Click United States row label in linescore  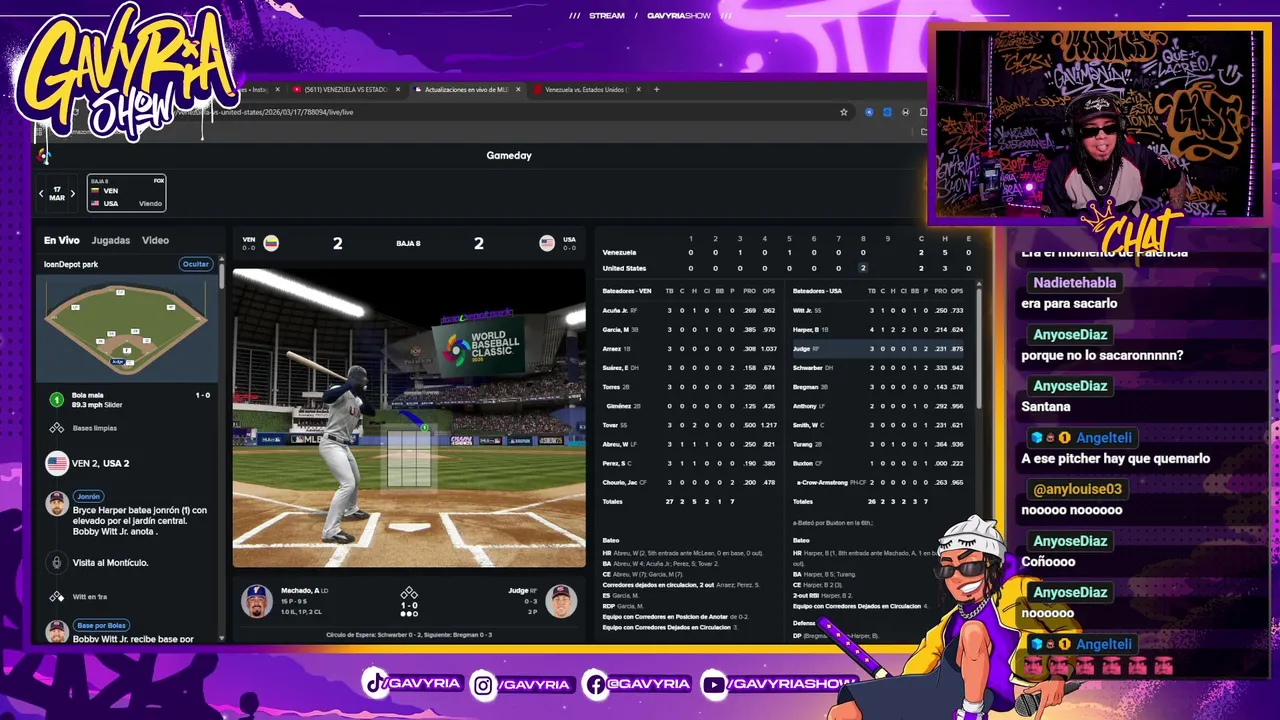pos(624,268)
